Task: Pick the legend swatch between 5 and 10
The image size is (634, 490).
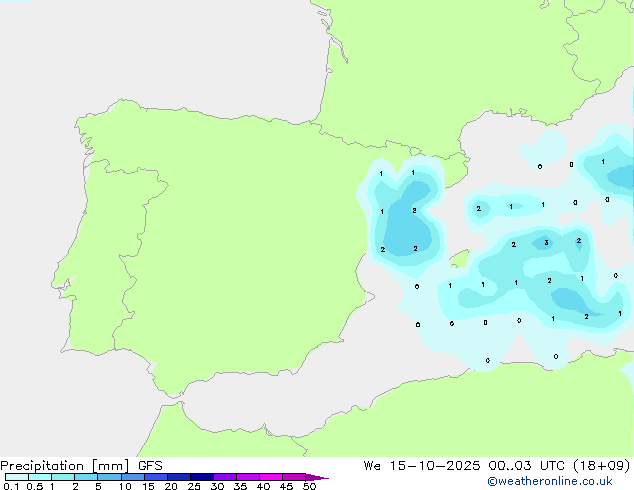Action: pos(109,477)
